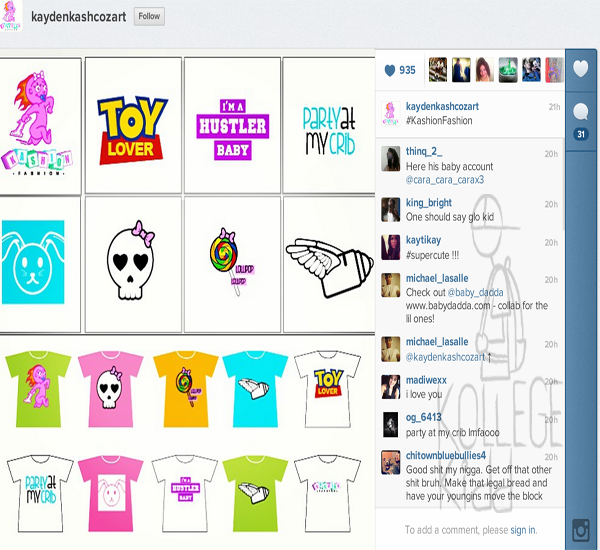600x550 pixels.
Task: Click the heart like icon in sidebar
Action: point(581,69)
